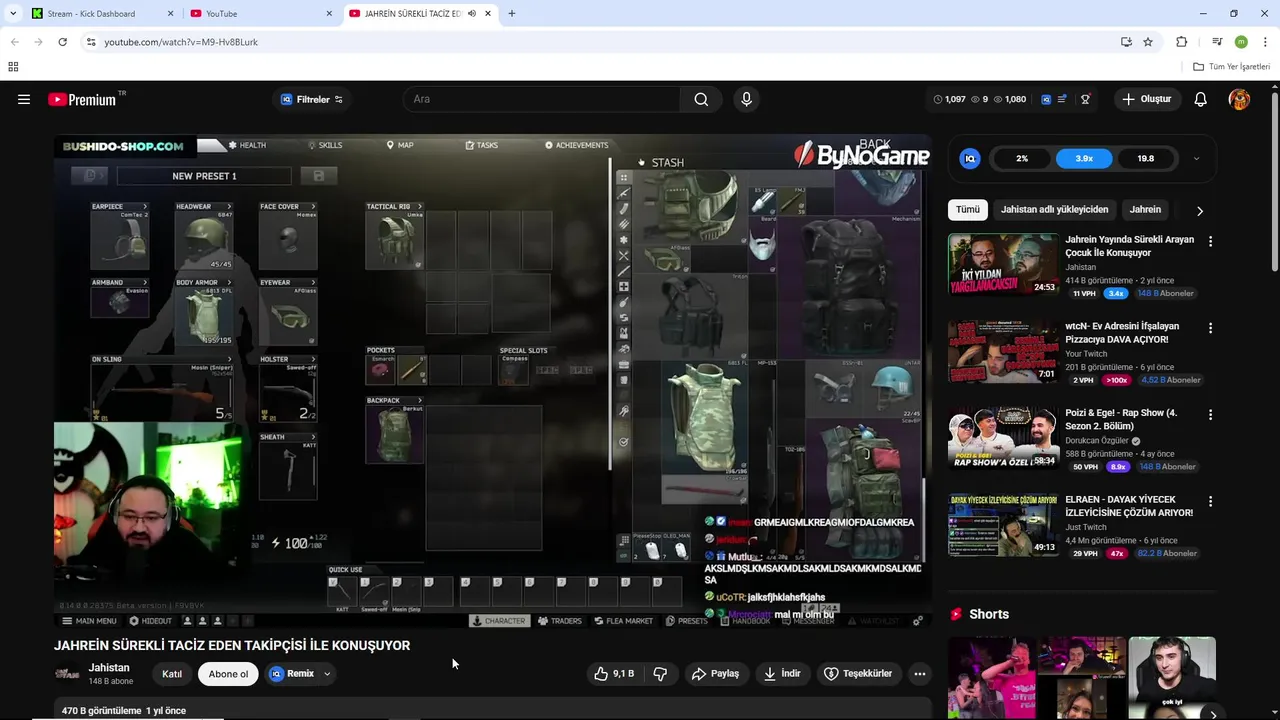
Task: Open the three-dot more actions menu
Action: point(920,674)
